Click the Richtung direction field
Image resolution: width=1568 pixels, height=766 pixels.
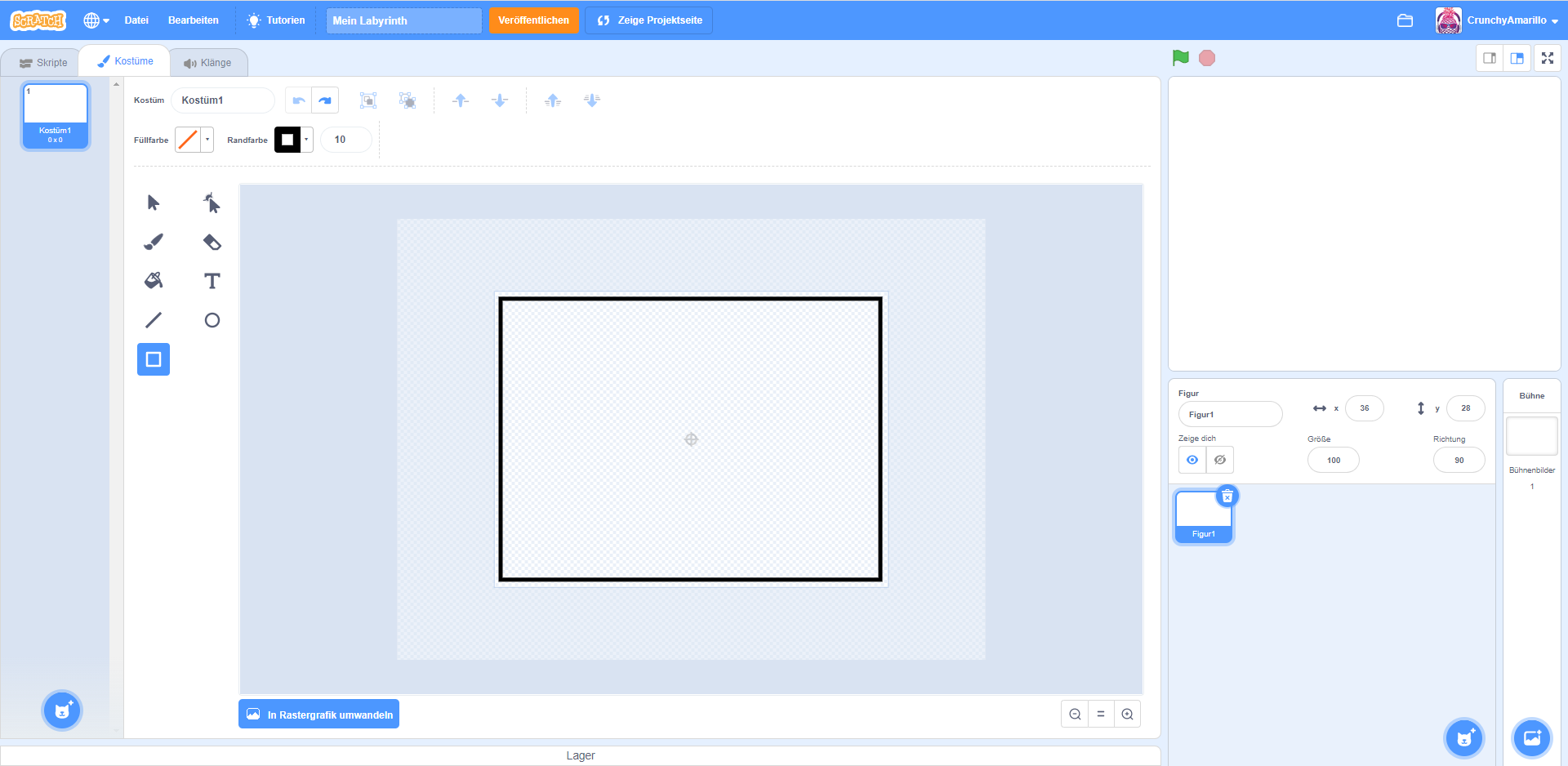point(1459,460)
